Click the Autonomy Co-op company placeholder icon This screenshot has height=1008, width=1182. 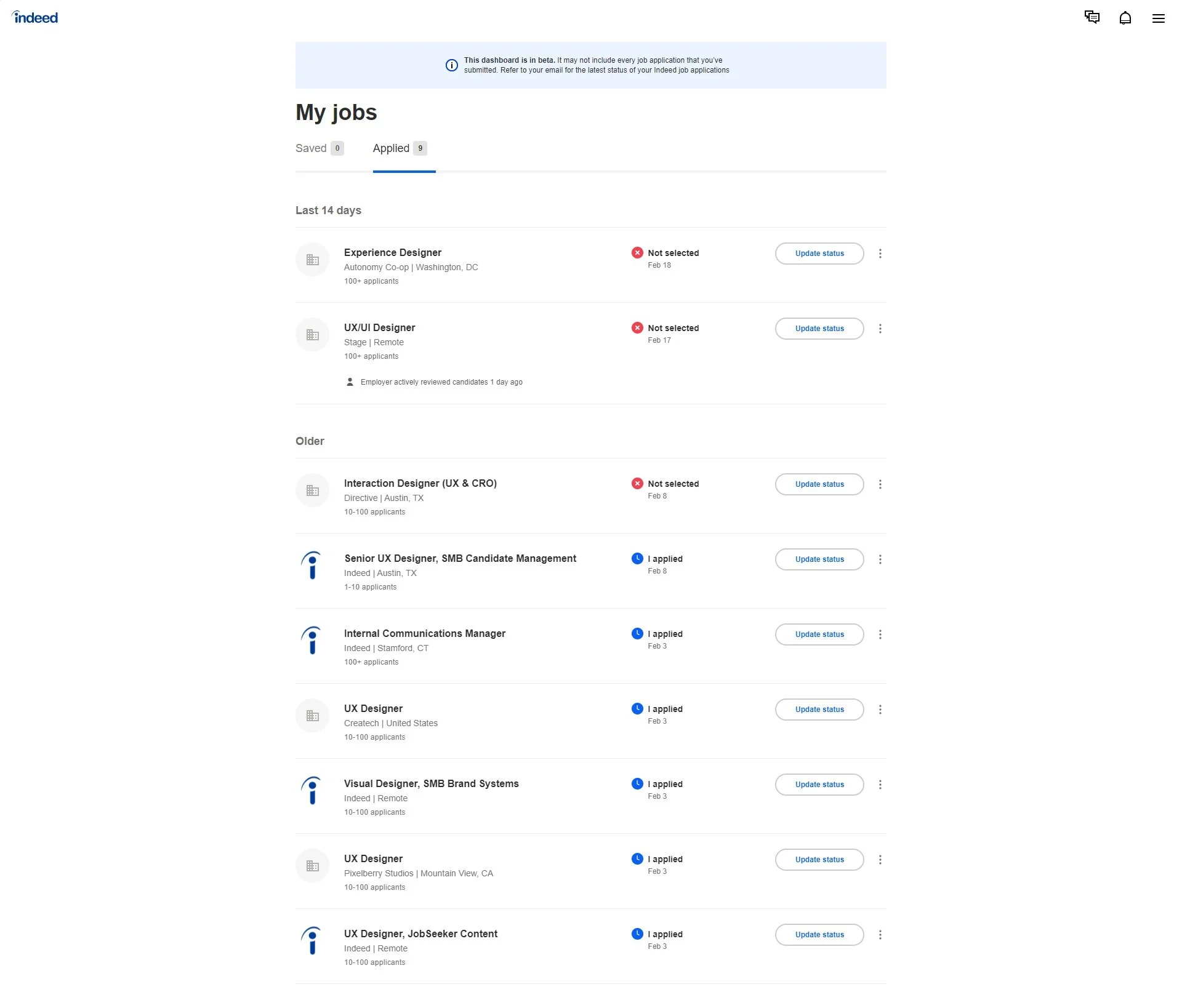tap(313, 260)
